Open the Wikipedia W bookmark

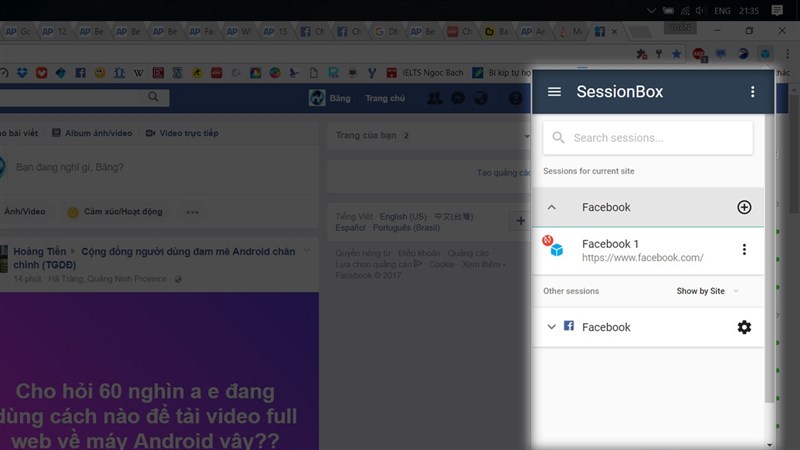pyautogui.click(x=139, y=73)
